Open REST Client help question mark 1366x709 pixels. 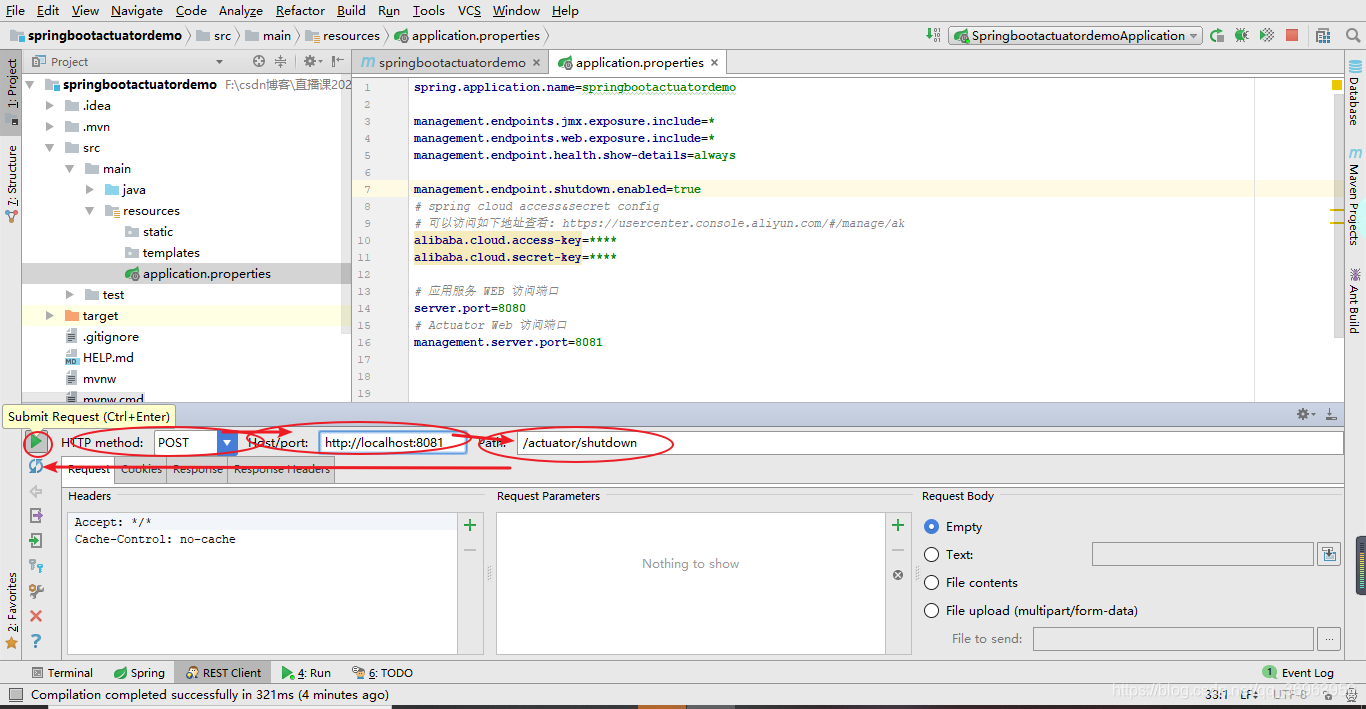pyautogui.click(x=36, y=641)
